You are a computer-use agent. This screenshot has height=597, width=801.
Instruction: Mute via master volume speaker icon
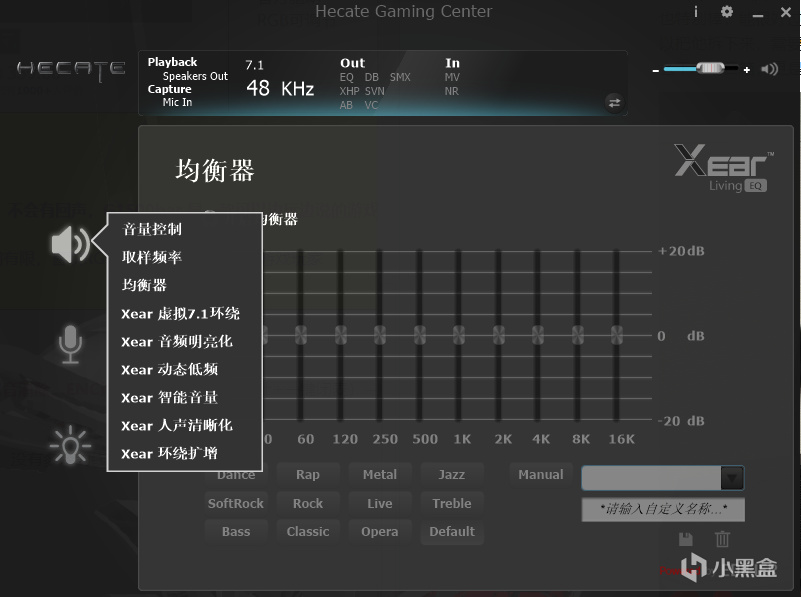click(x=769, y=69)
